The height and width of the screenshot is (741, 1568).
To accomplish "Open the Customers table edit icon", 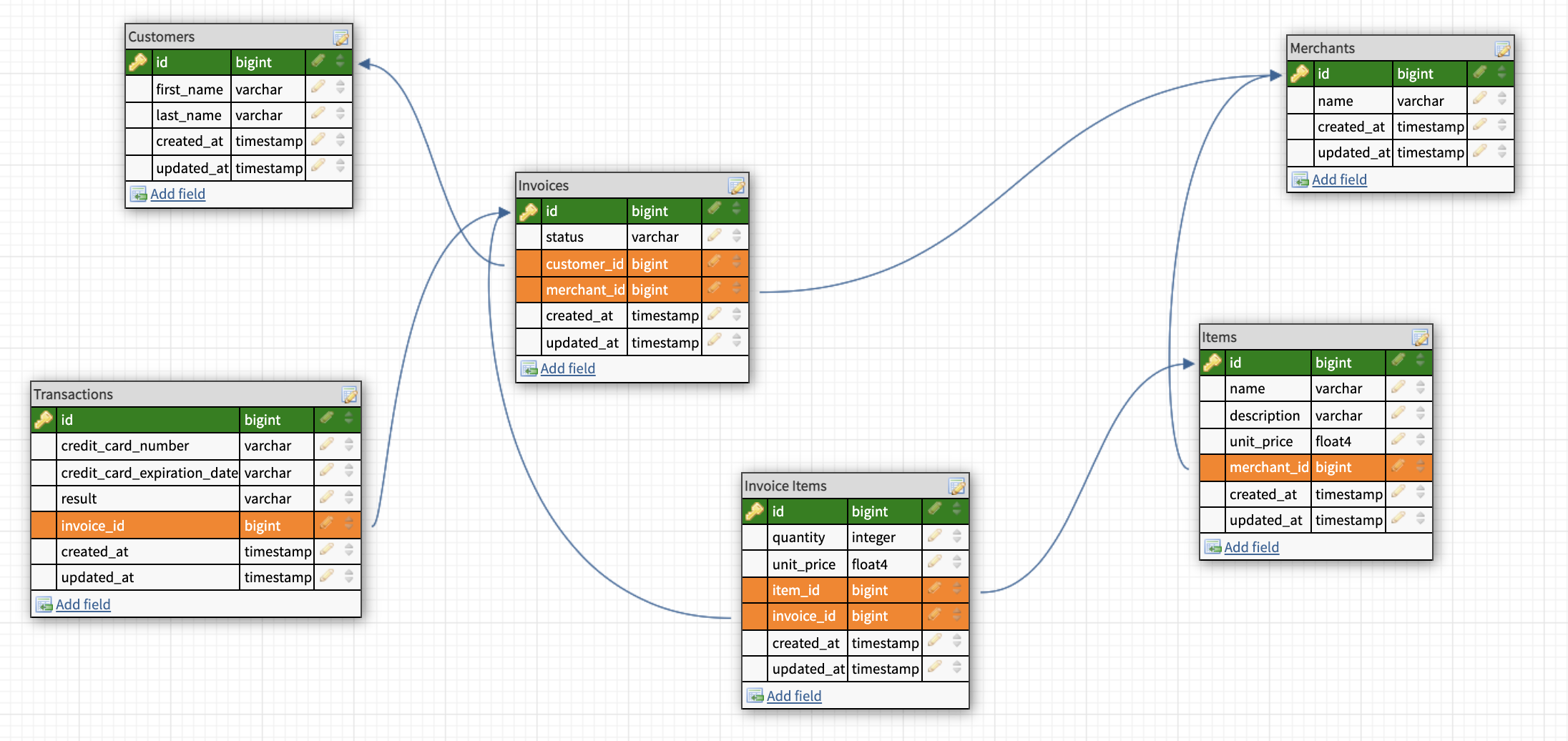I will [341, 37].
